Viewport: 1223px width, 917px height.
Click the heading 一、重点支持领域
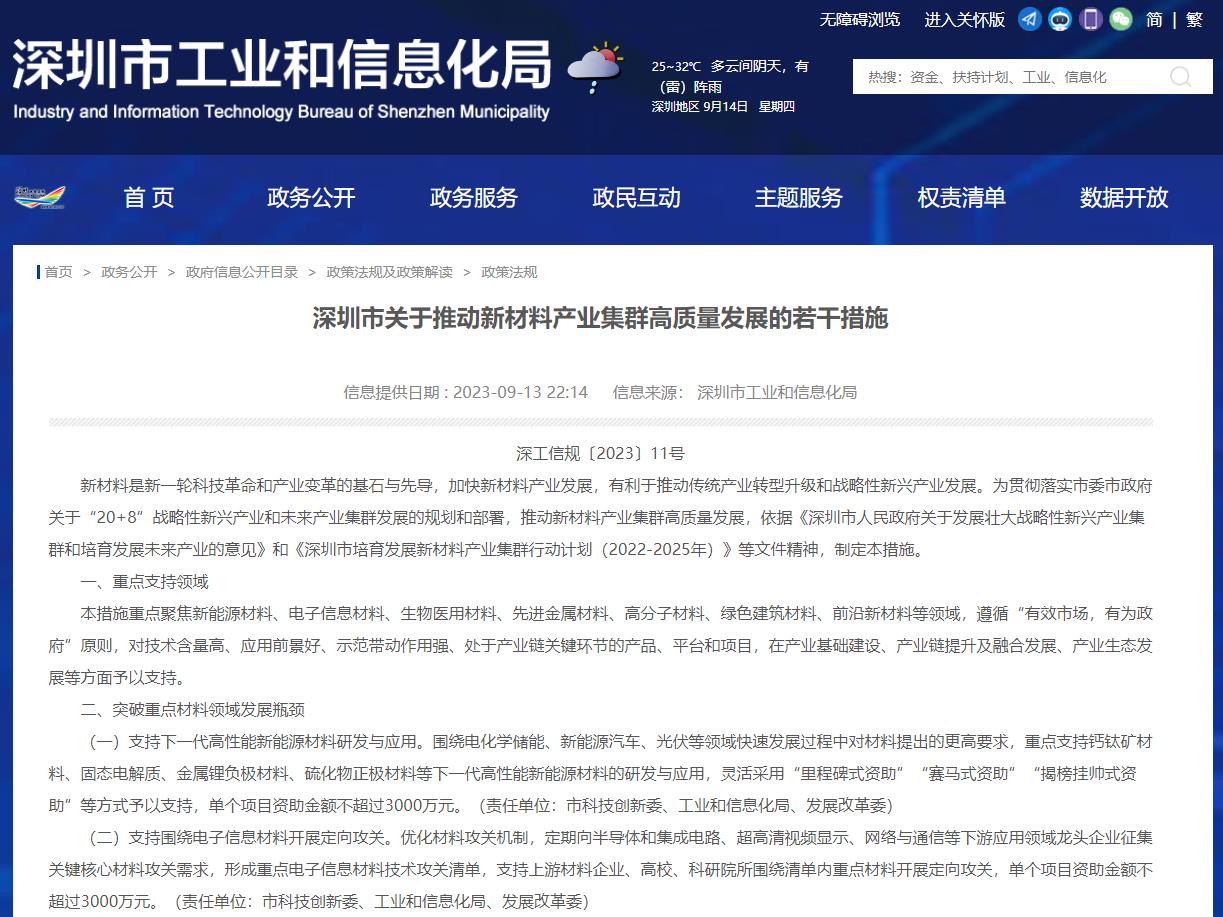[144, 581]
